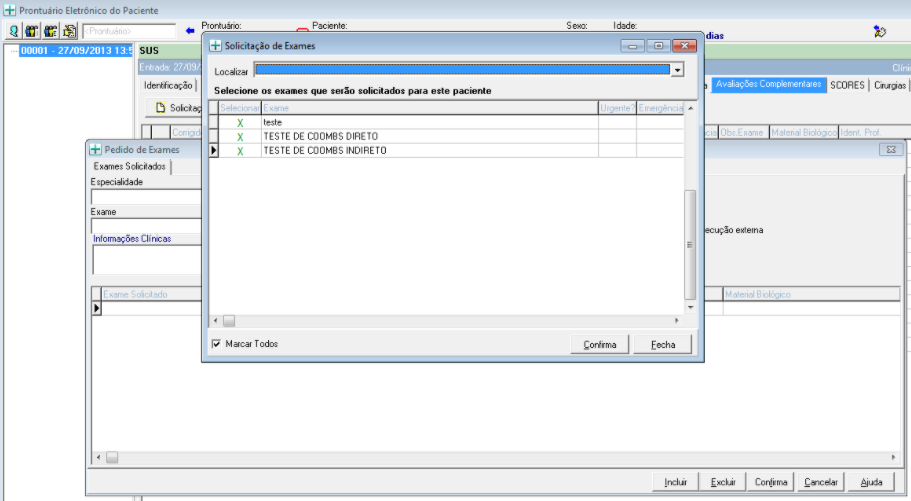Open the Localizar dropdown arrow
The width and height of the screenshot is (911, 501).
(x=677, y=70)
